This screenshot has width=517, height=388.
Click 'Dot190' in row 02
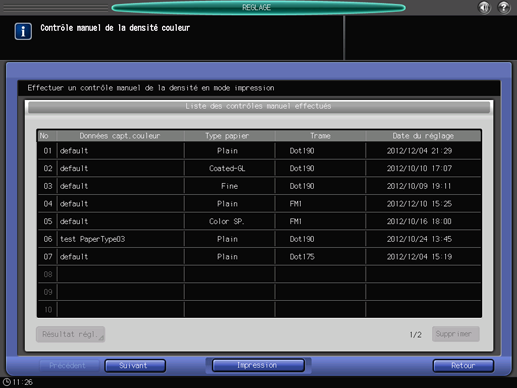[302, 169]
